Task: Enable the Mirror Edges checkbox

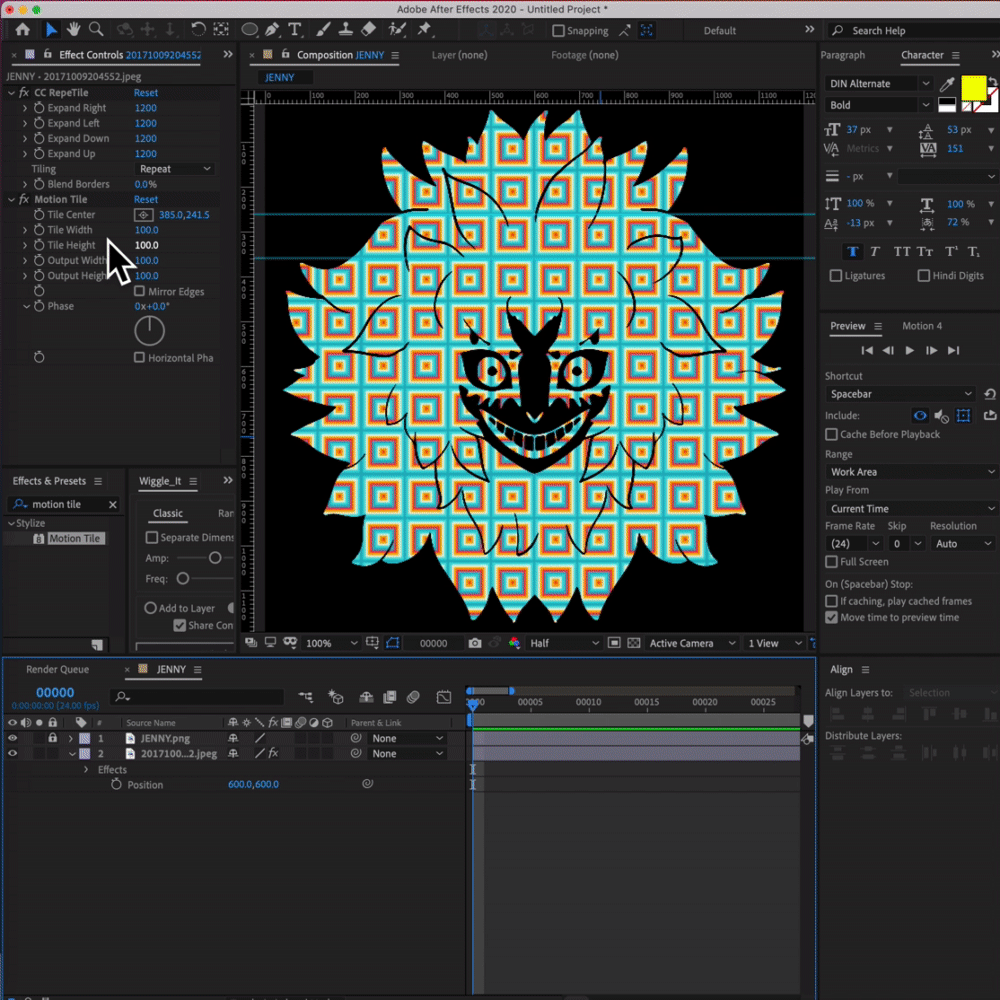Action: [140, 291]
